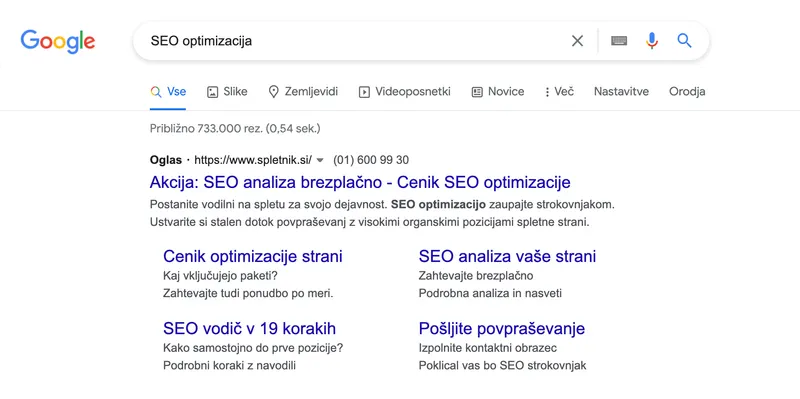The width and height of the screenshot is (800, 399).
Task: Click text Podrobna analiza in nasveti
Action: pyautogui.click(x=490, y=294)
